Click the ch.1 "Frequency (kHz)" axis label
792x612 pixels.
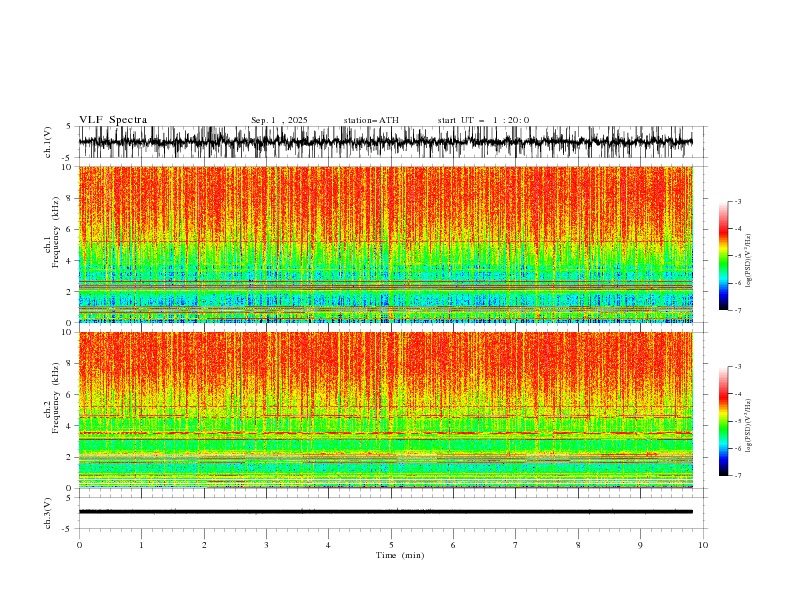coord(56,233)
